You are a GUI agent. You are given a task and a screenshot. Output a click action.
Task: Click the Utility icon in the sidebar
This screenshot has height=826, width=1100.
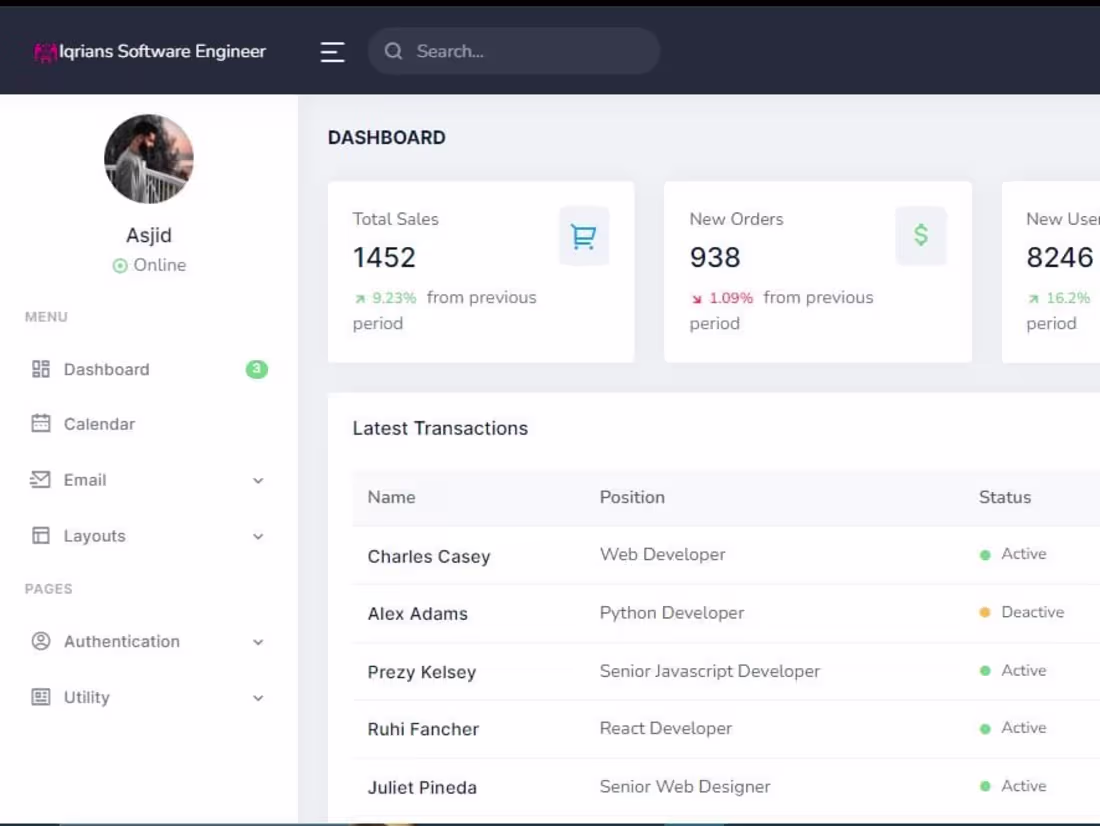[40, 697]
